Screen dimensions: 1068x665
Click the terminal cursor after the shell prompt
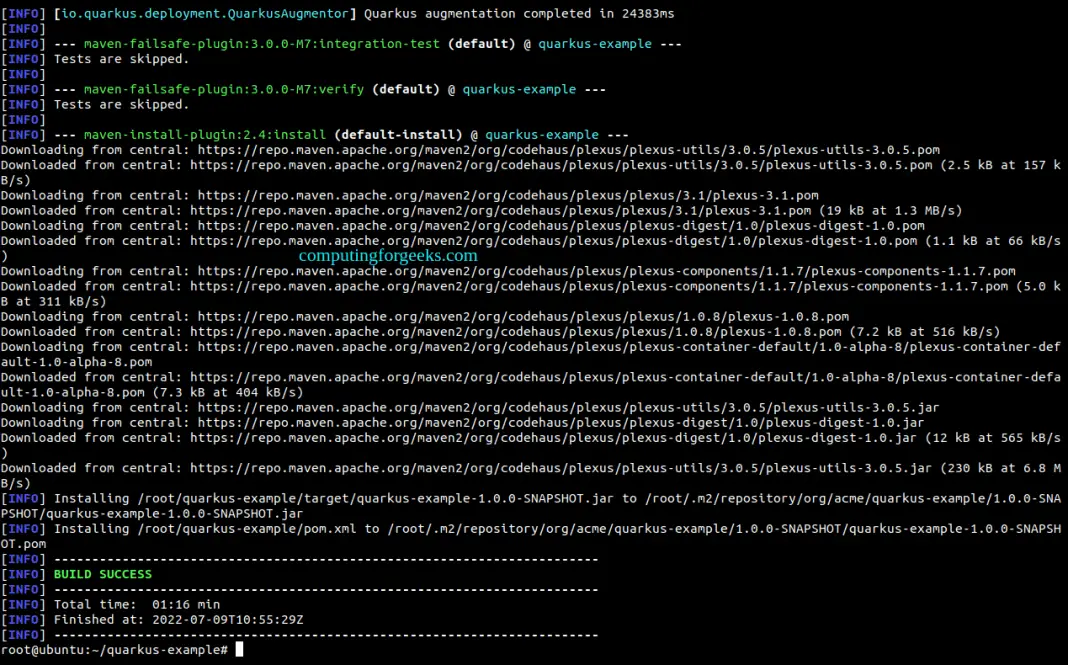pyautogui.click(x=239, y=650)
